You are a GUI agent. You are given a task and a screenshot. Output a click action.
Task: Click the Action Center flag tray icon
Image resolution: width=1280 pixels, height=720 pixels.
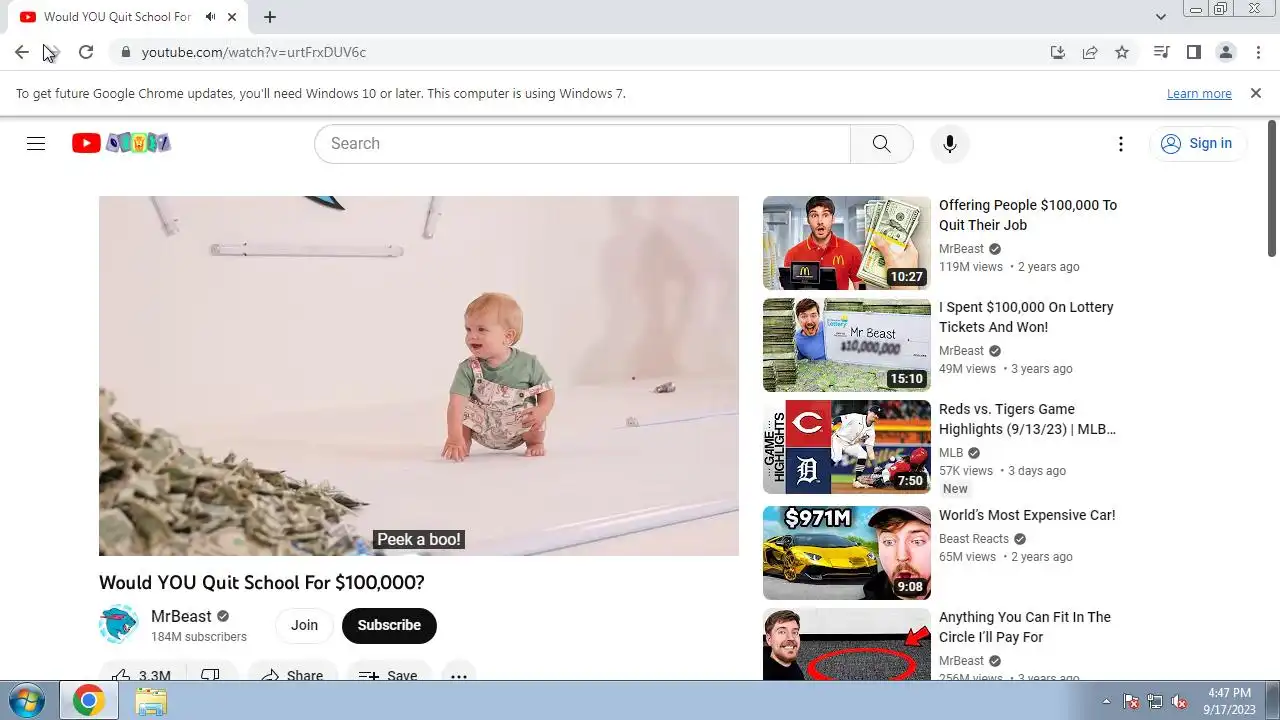point(1131,701)
